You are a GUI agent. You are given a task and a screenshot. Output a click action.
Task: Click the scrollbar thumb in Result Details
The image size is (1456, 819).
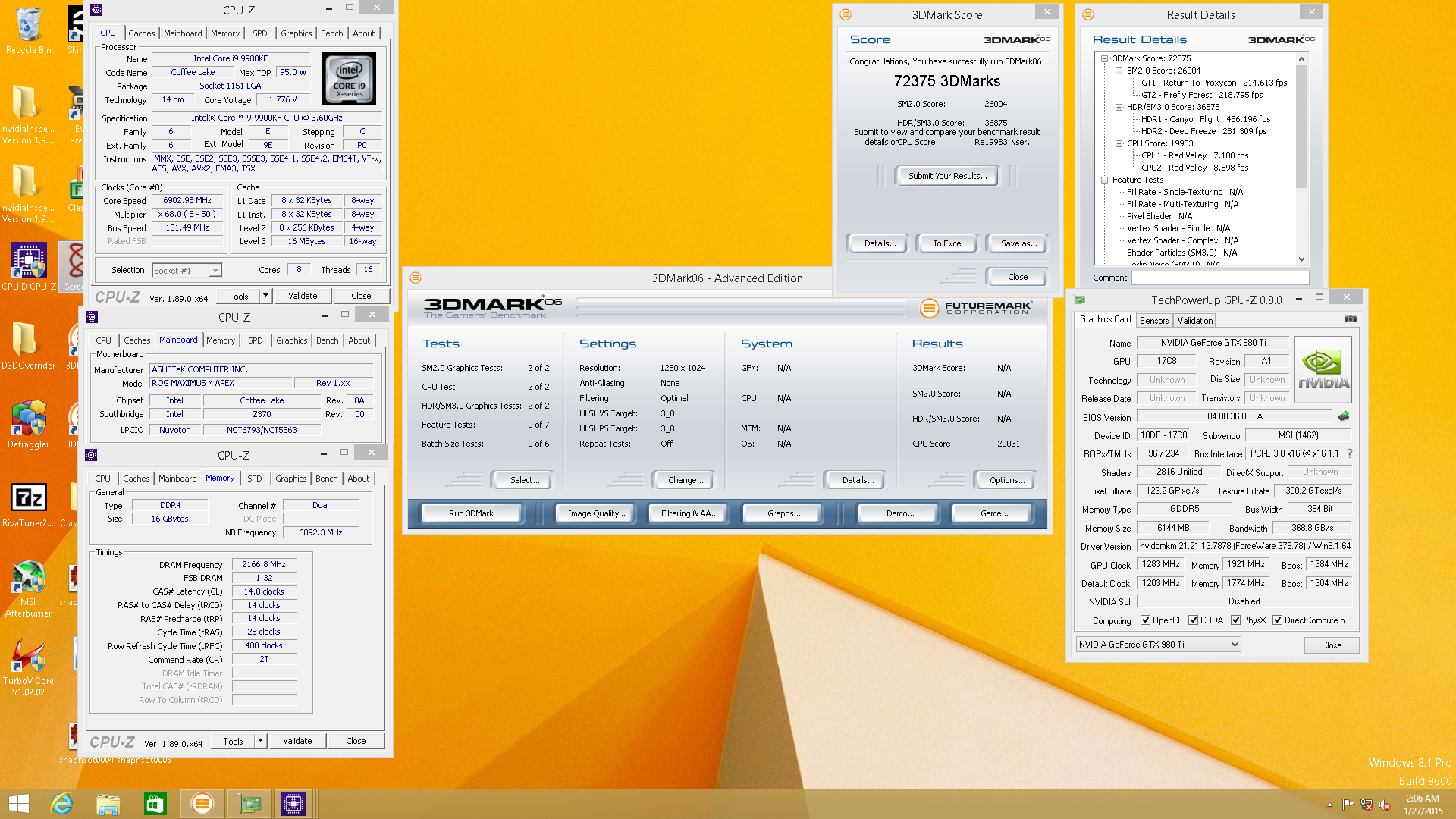pyautogui.click(x=1301, y=127)
